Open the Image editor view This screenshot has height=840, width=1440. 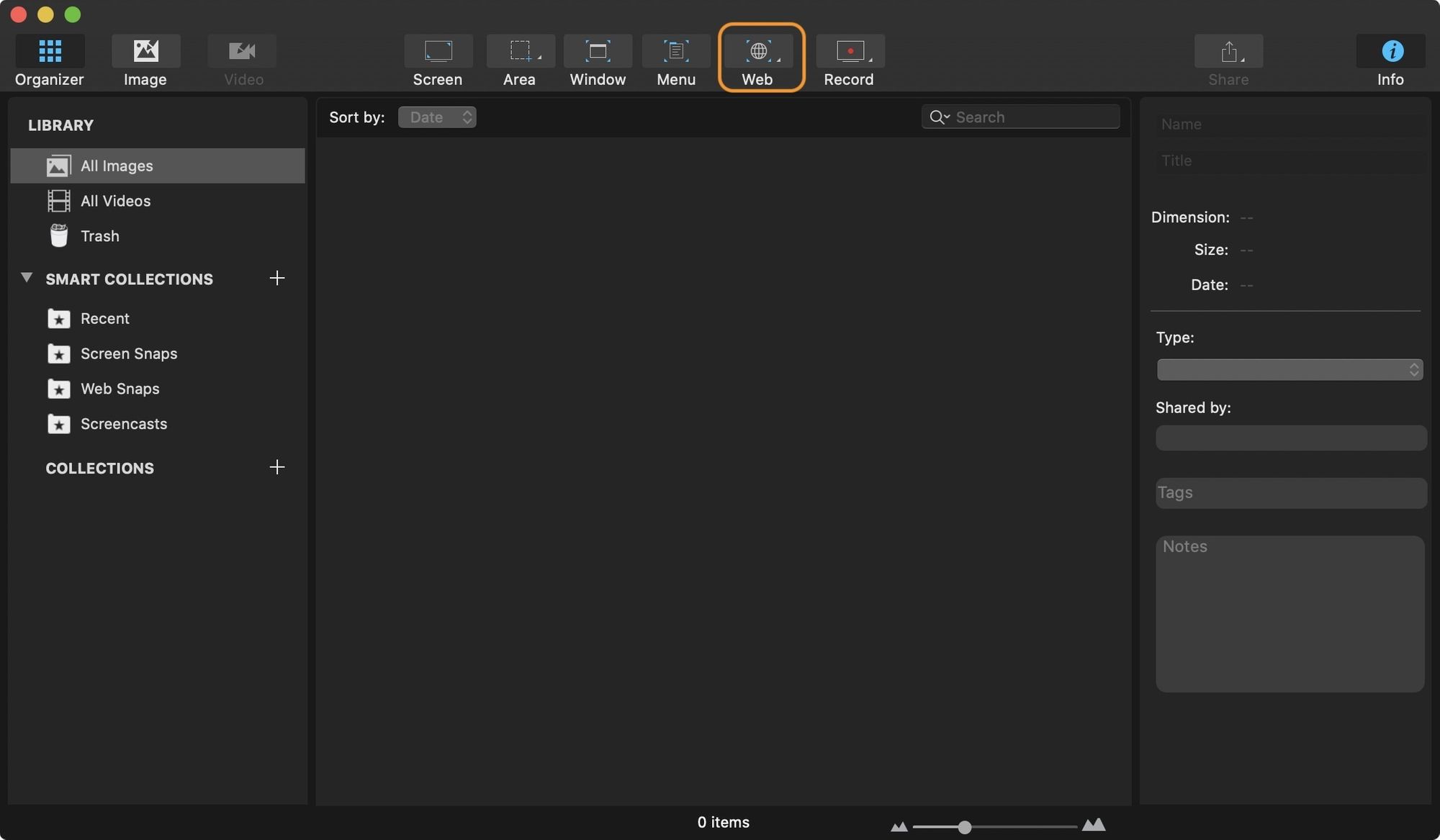[x=145, y=51]
